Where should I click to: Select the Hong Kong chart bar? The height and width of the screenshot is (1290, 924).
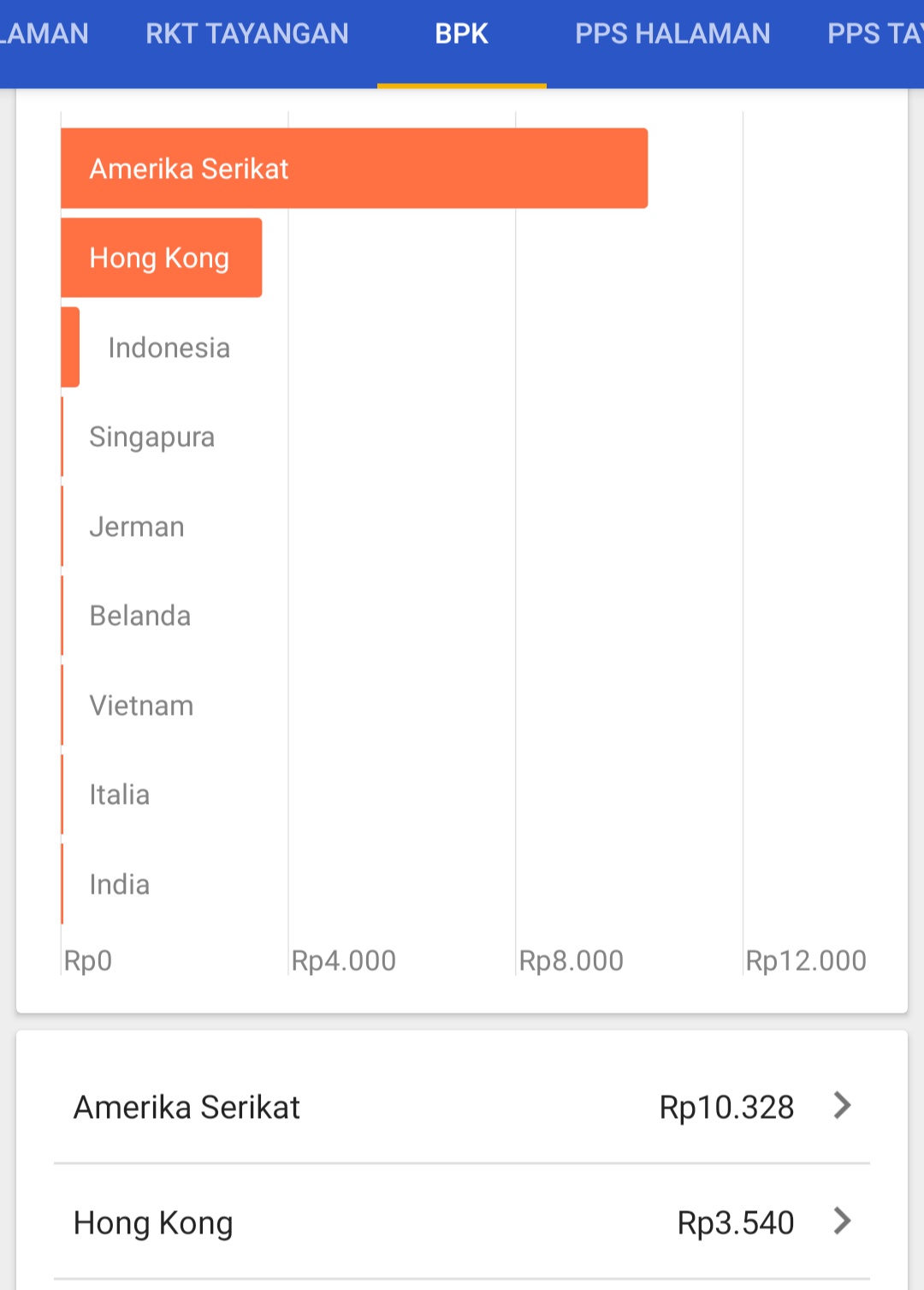click(x=161, y=258)
